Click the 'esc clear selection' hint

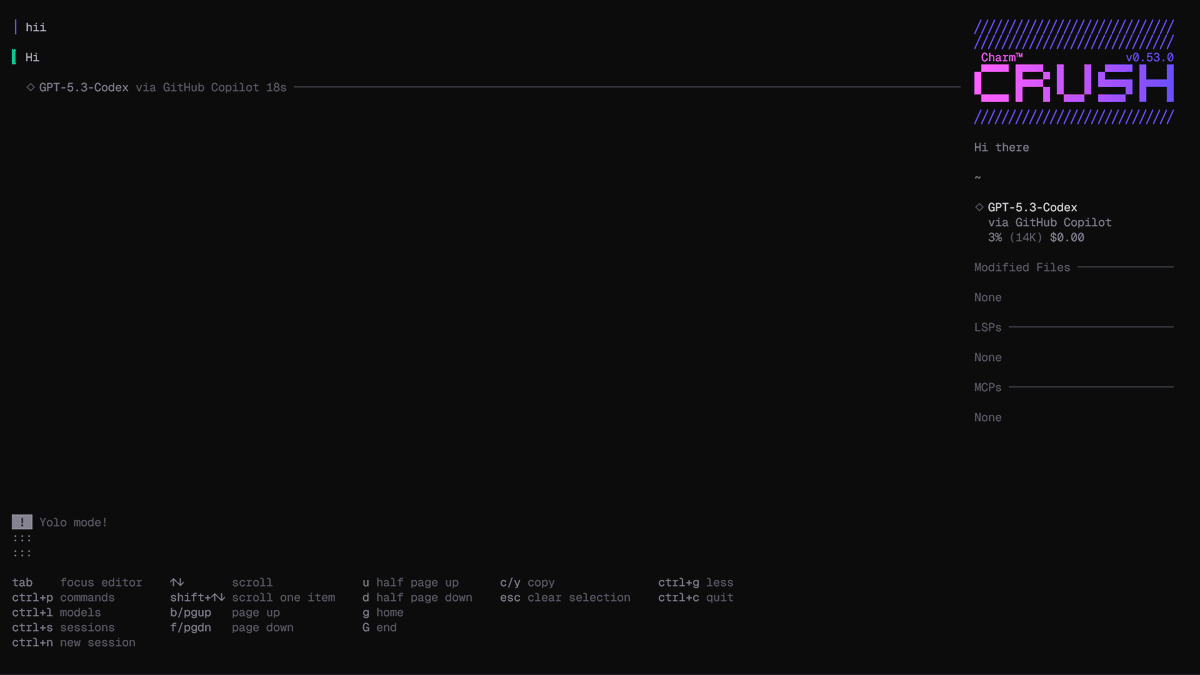pos(566,597)
